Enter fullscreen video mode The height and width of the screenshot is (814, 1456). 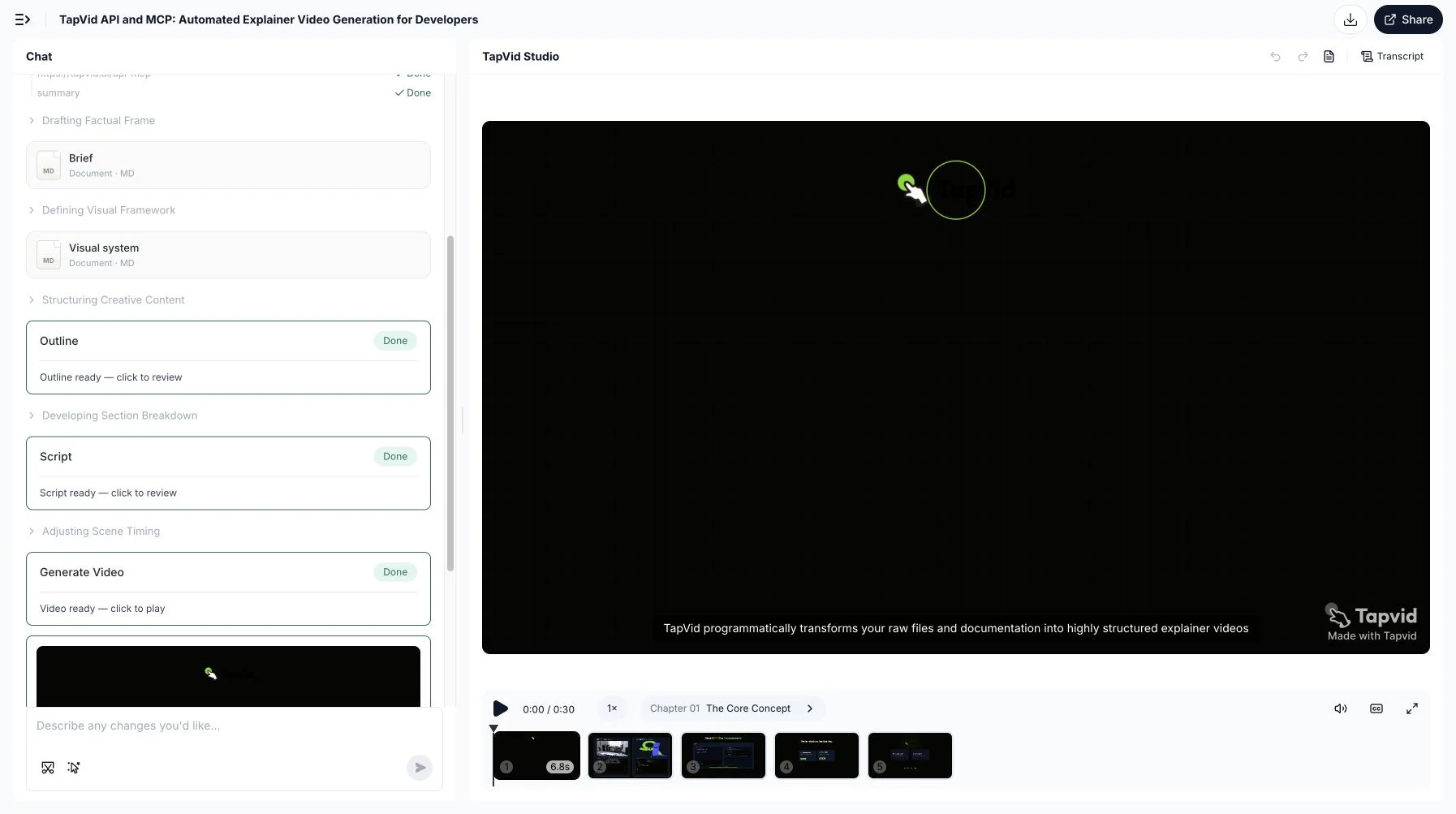click(x=1412, y=708)
